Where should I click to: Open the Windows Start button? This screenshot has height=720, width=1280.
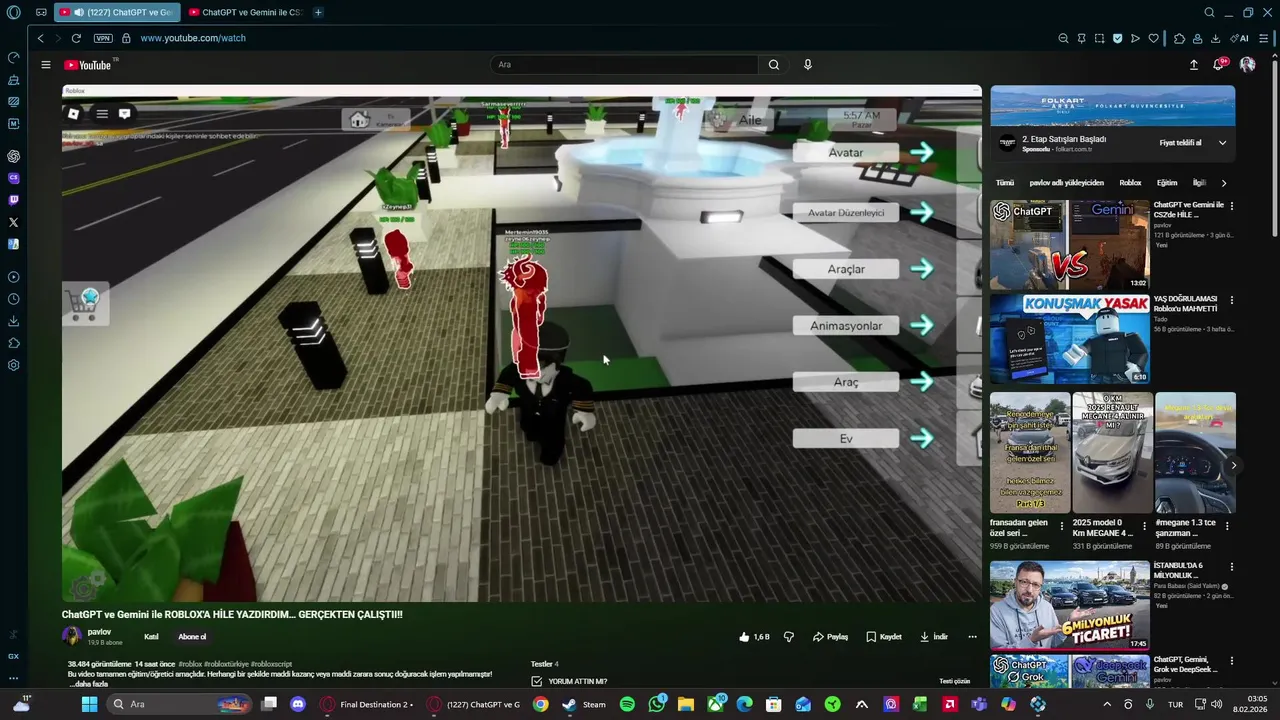(89, 704)
